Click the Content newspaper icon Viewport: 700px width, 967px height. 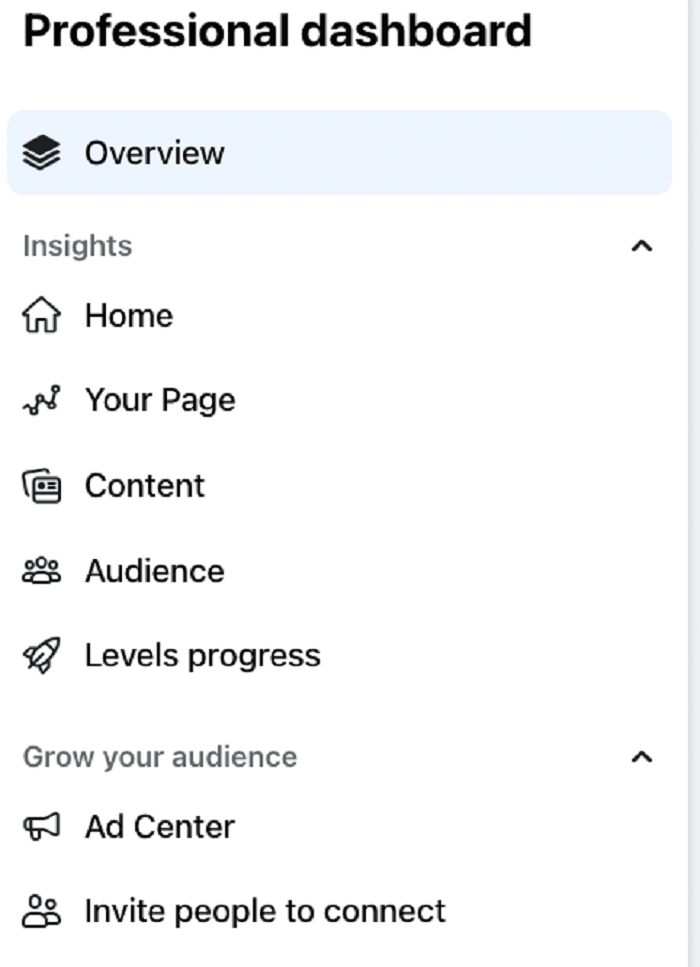tap(41, 486)
